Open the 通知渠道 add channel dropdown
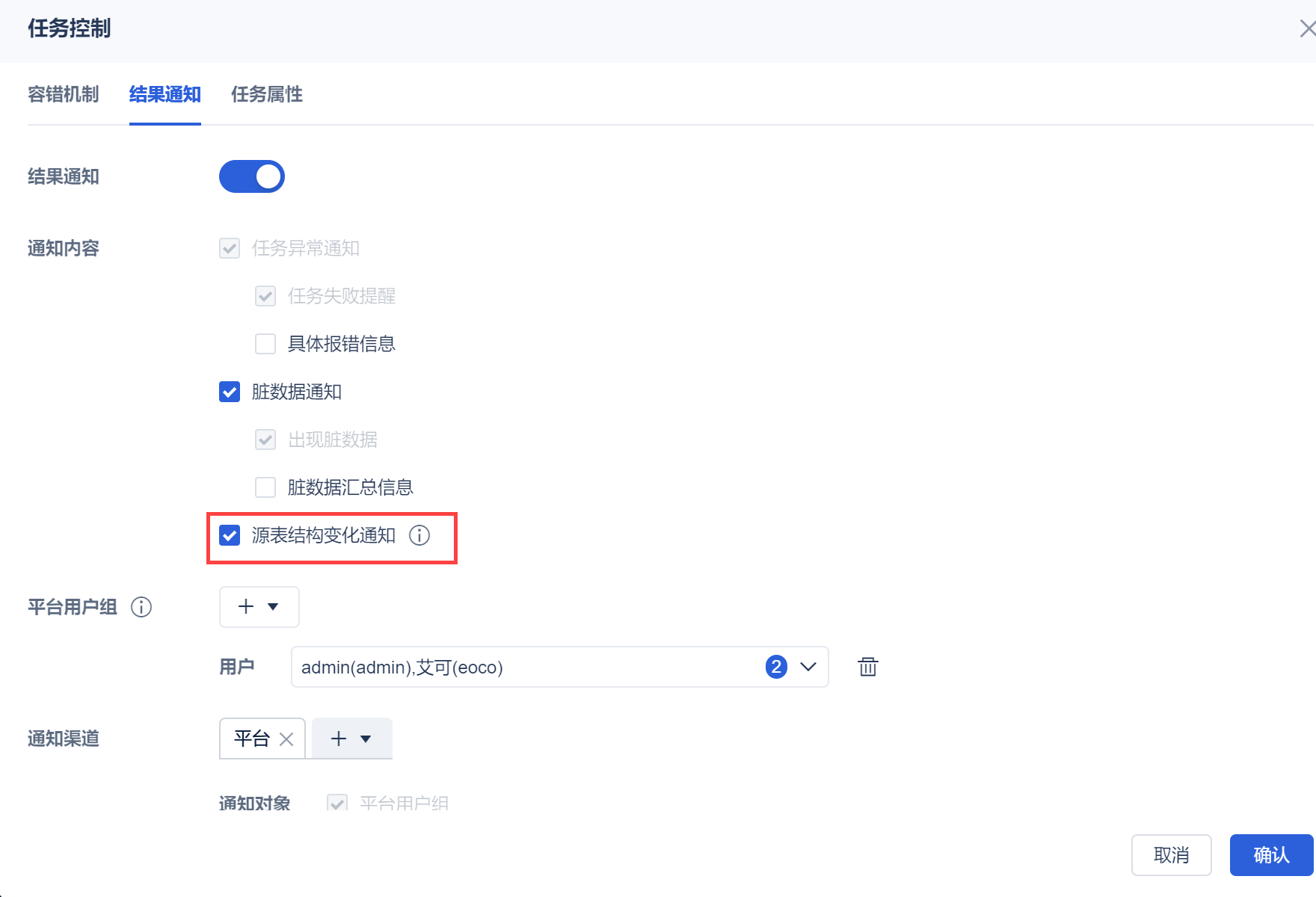1316x897 pixels. pyautogui.click(x=351, y=739)
